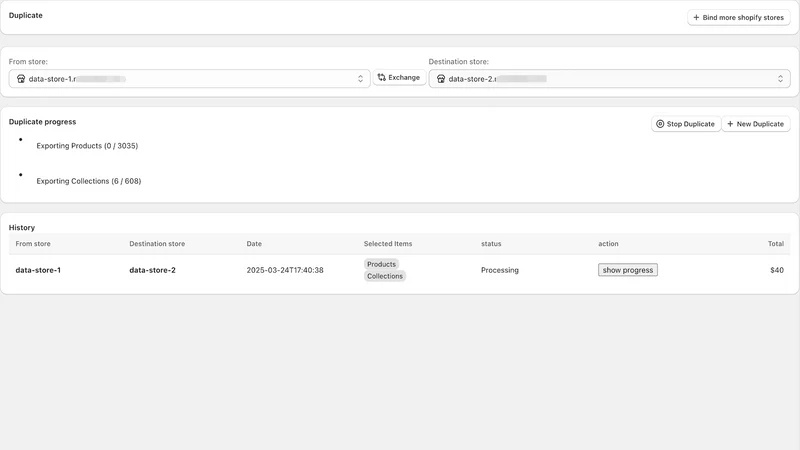Click the From store dropdown chevron arrows

point(360,79)
